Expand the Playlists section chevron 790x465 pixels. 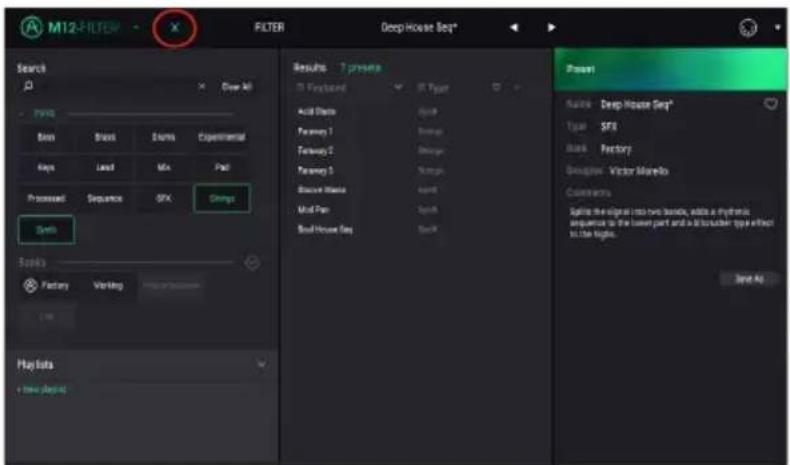click(x=261, y=364)
